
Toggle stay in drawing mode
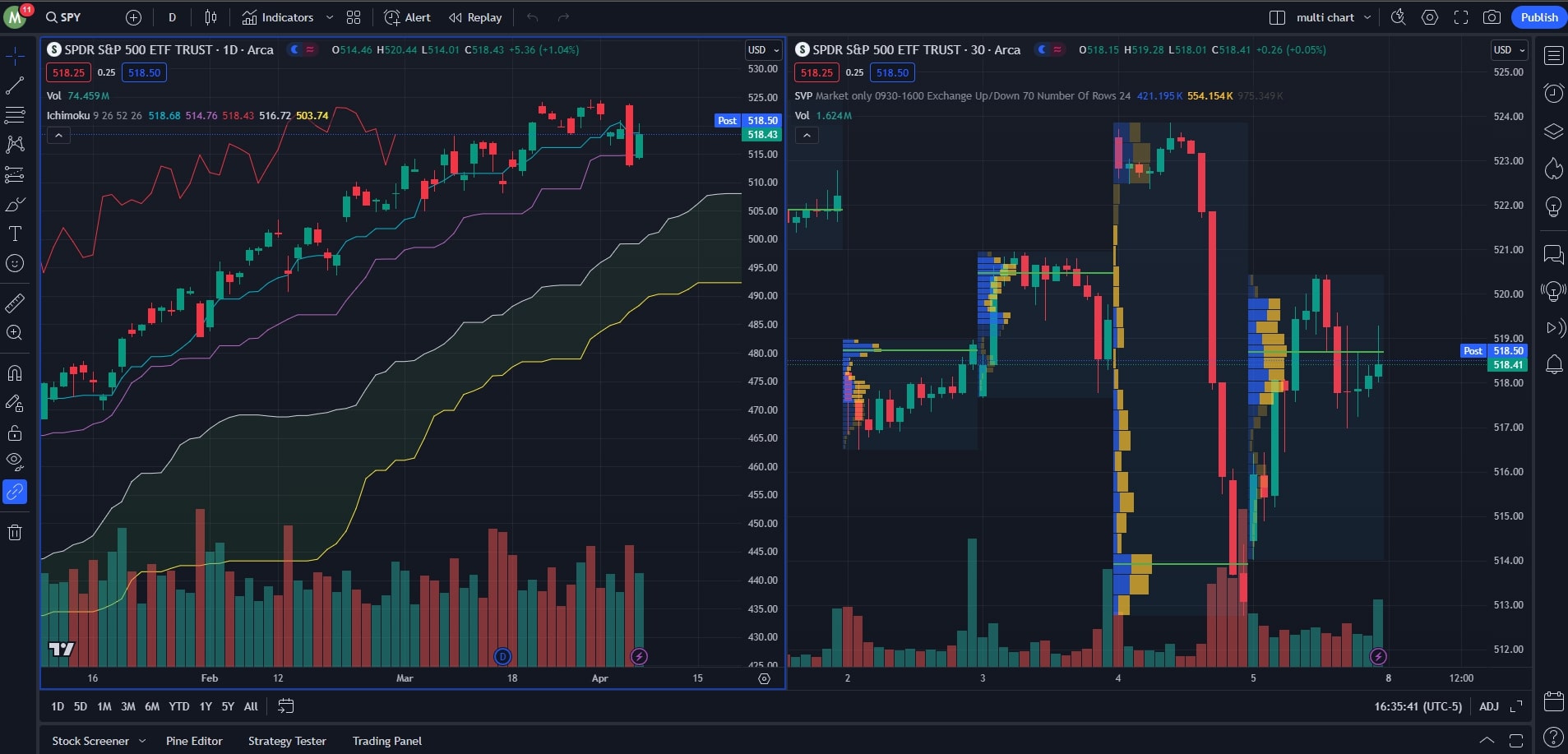(15, 403)
